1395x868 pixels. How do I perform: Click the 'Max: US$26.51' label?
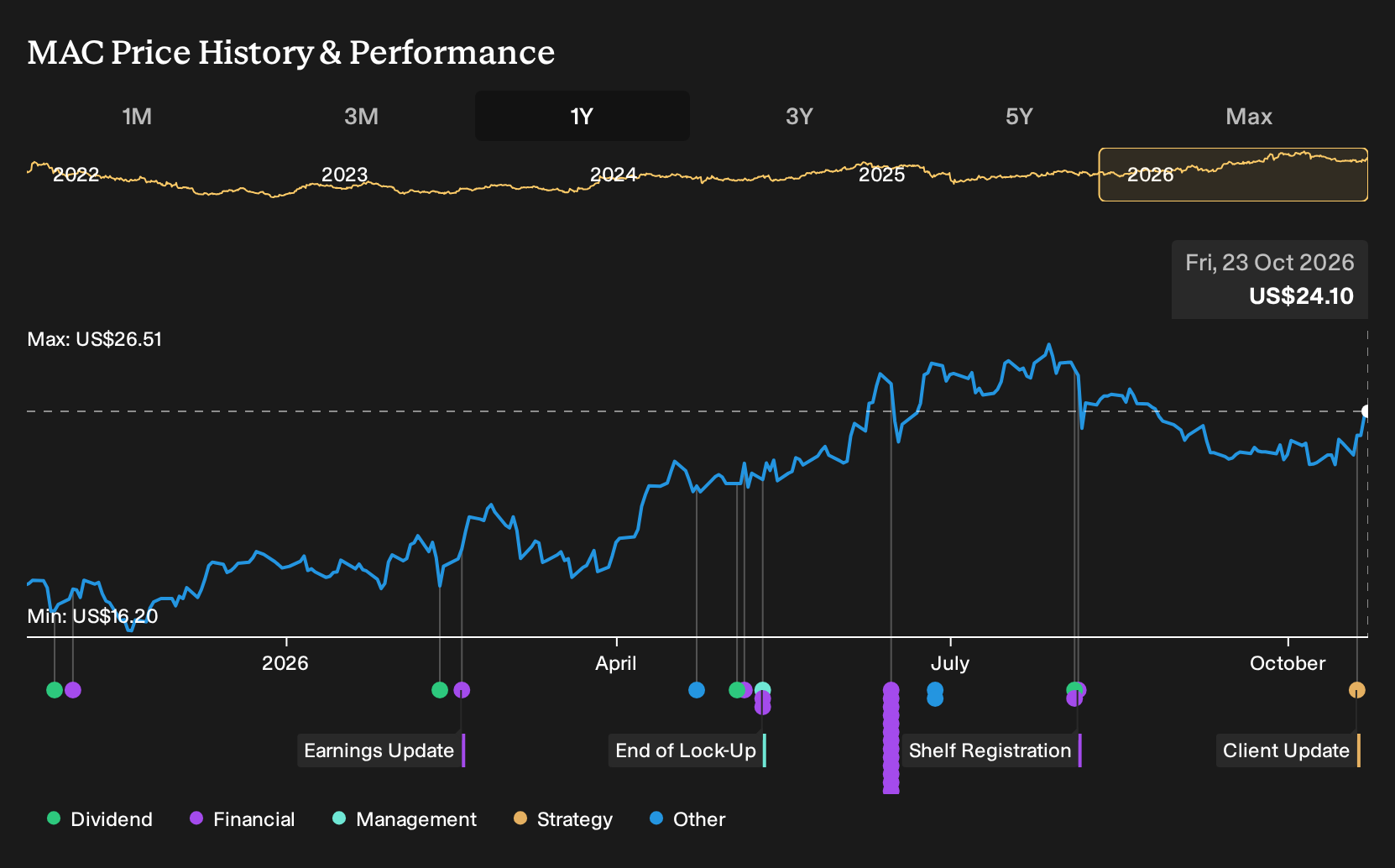click(95, 339)
